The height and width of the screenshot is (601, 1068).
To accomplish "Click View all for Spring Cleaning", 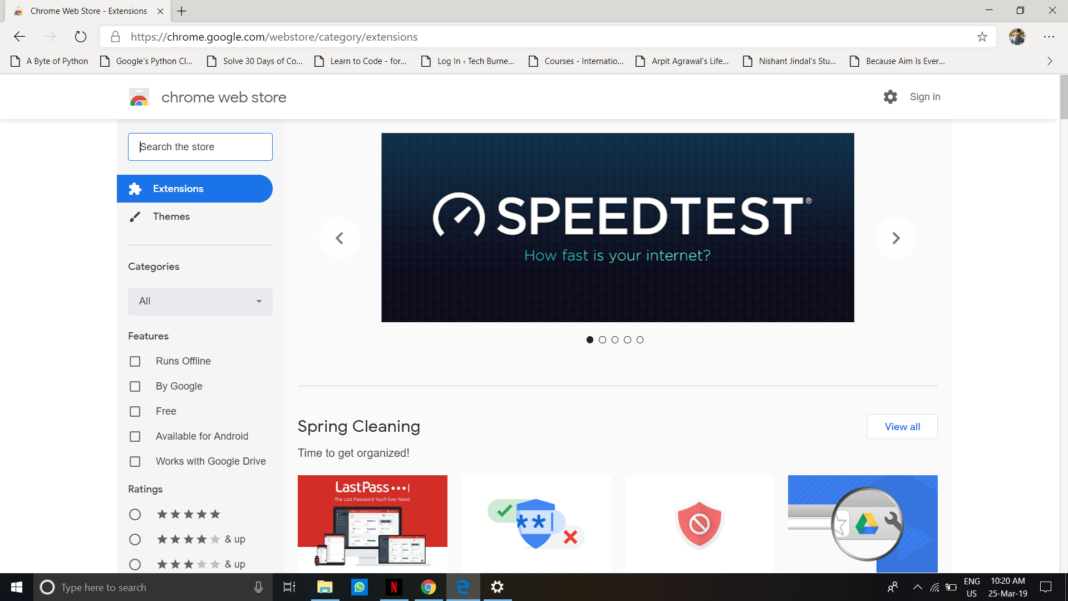I will point(902,427).
